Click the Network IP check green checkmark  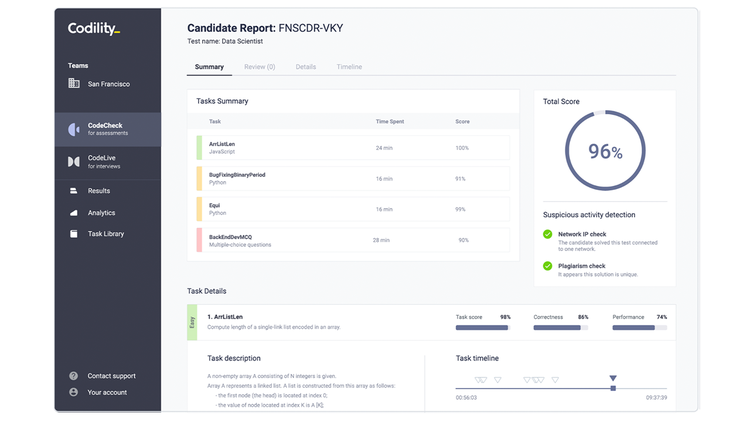point(548,234)
